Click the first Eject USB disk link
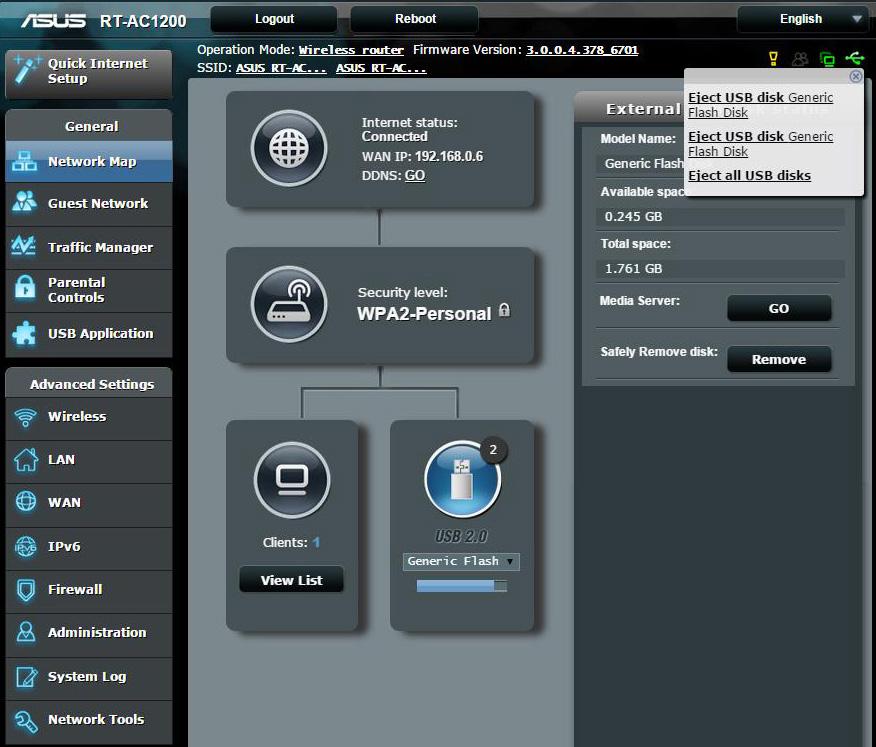 [760, 104]
